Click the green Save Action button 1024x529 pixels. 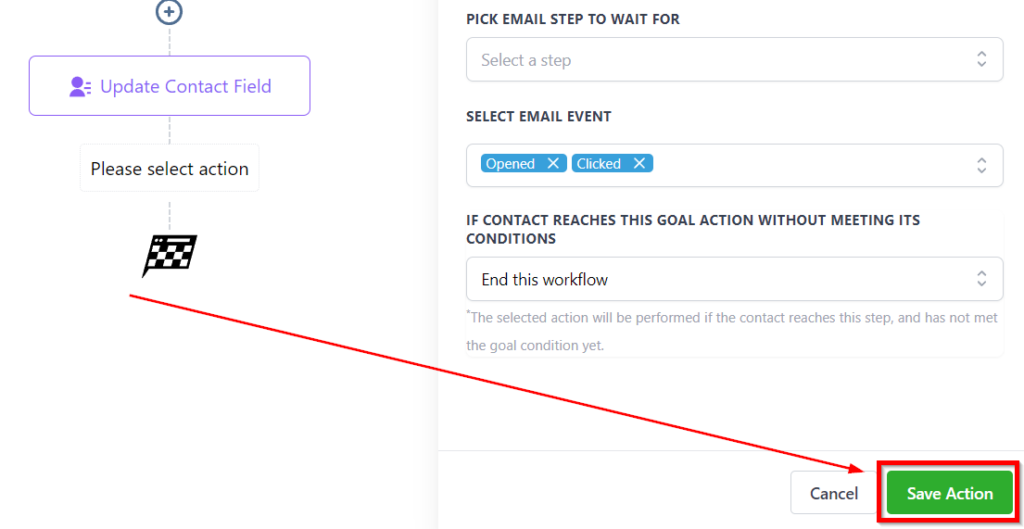tap(949, 493)
